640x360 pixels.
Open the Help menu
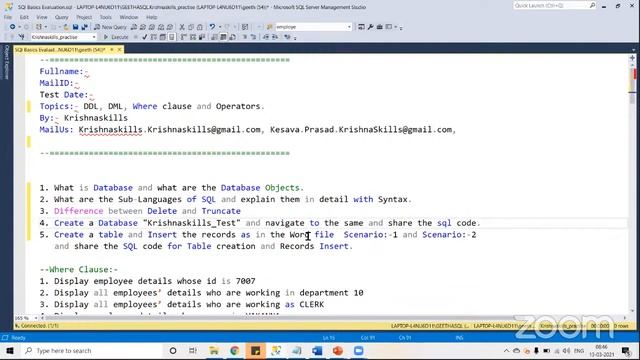pyautogui.click(x=151, y=17)
